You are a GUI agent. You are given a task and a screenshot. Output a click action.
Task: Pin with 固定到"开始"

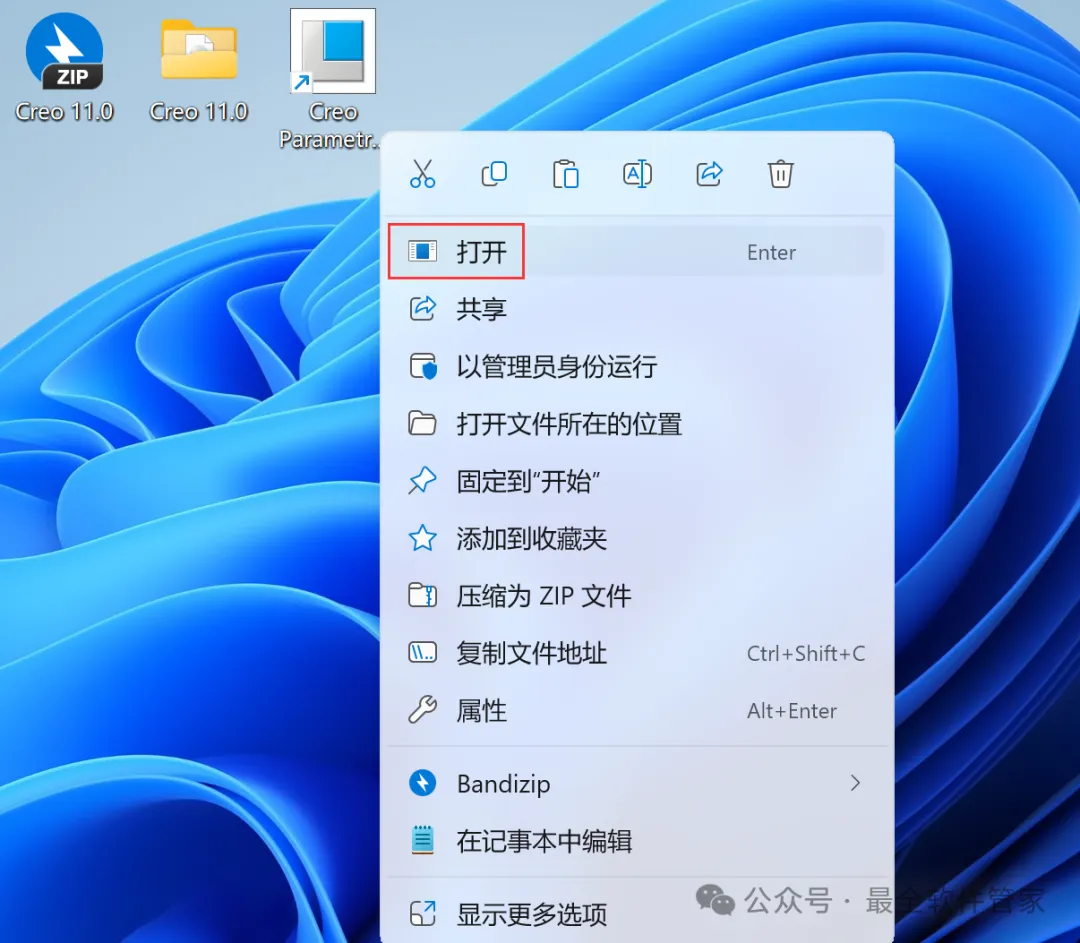click(x=636, y=481)
